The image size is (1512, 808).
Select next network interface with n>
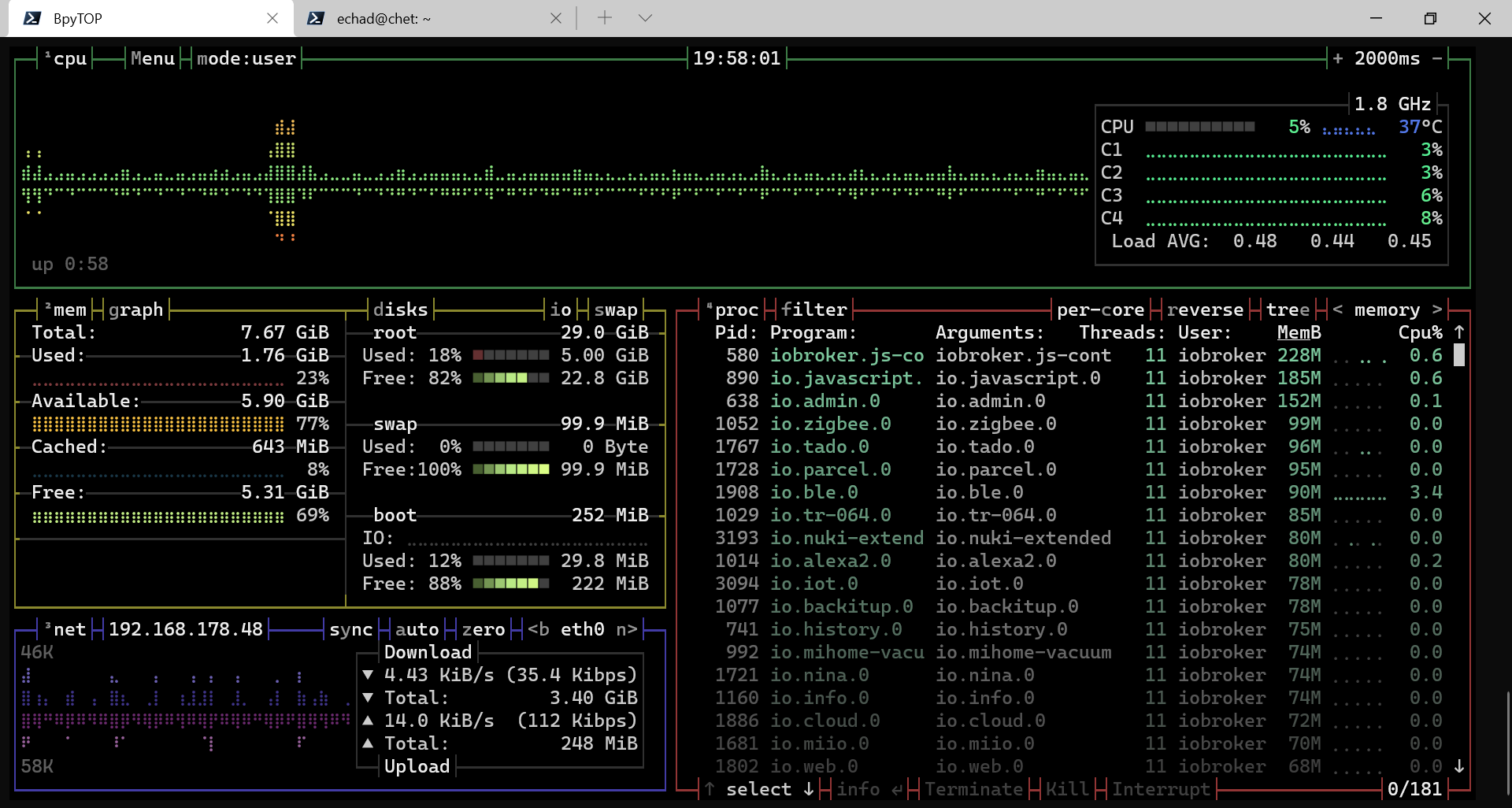click(x=627, y=629)
